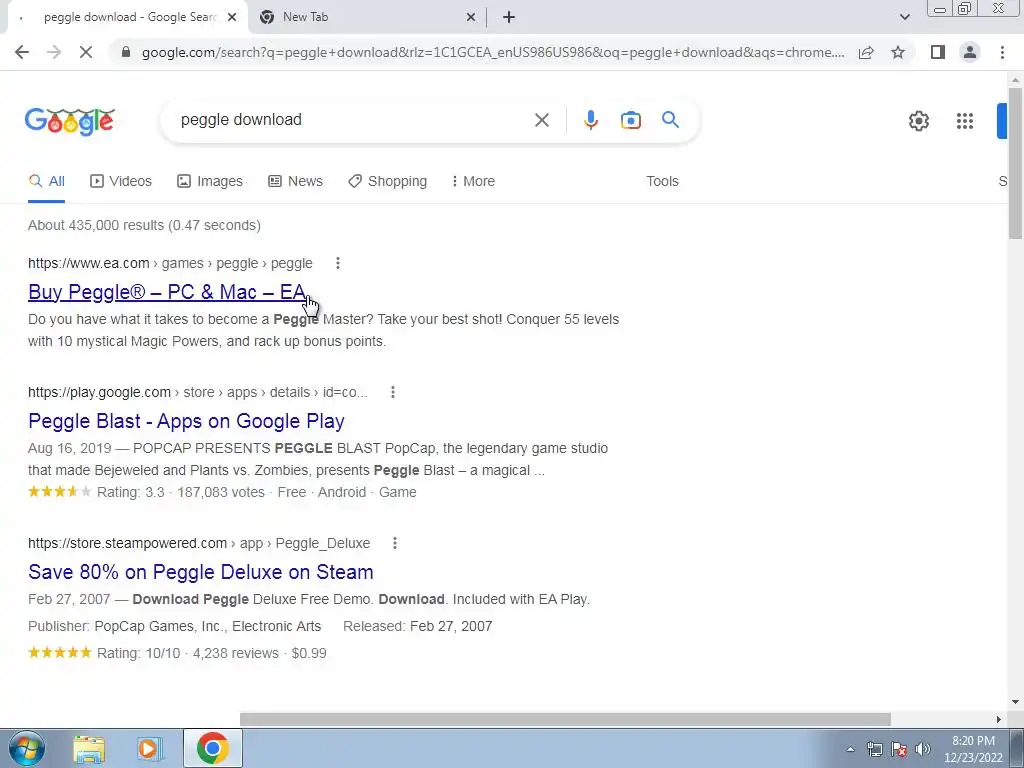
Task: Click the horizontal scrollbar right arrow
Action: [999, 719]
